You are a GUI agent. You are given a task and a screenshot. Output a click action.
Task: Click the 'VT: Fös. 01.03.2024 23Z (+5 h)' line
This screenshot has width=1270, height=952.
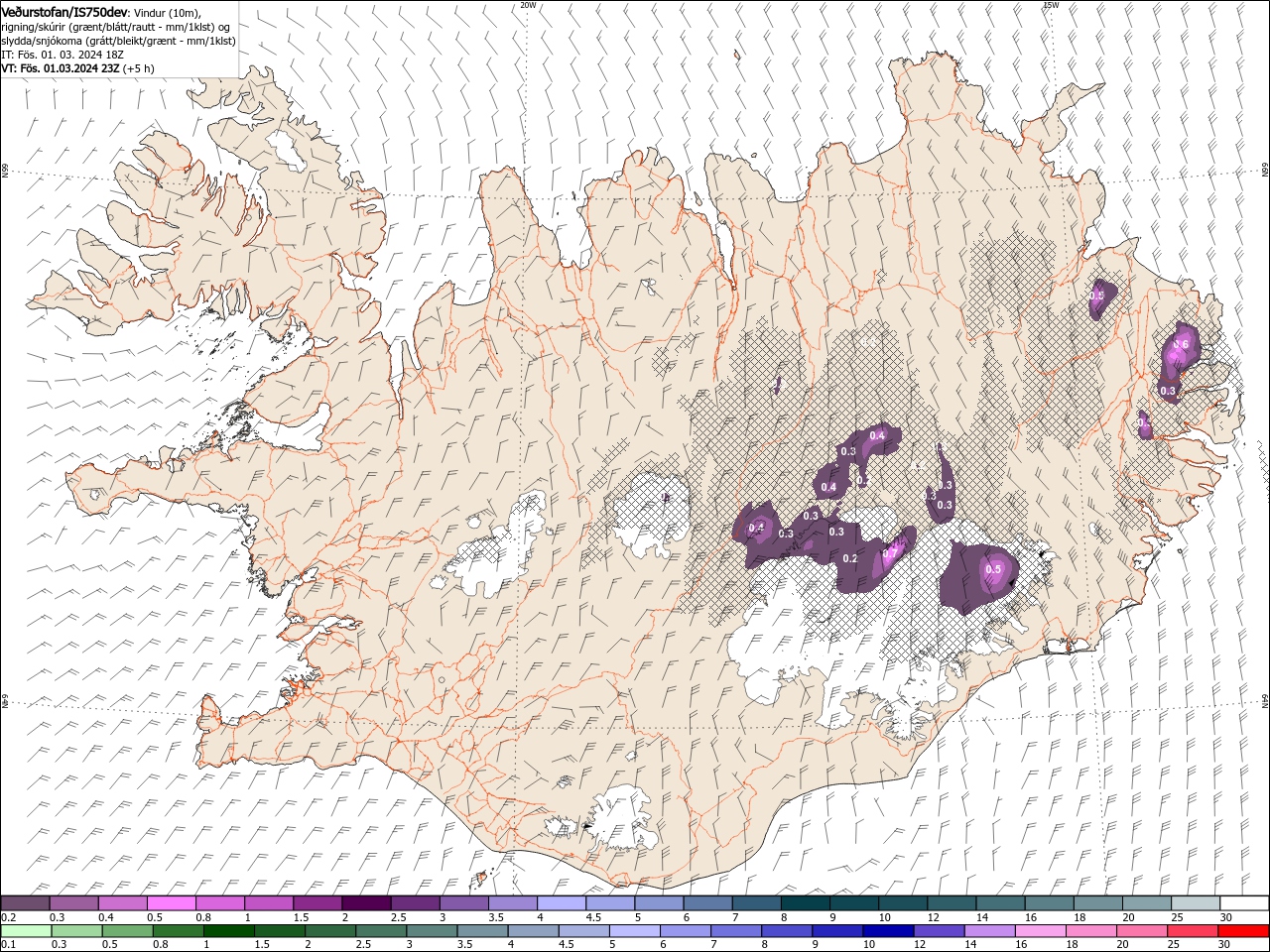(77, 68)
